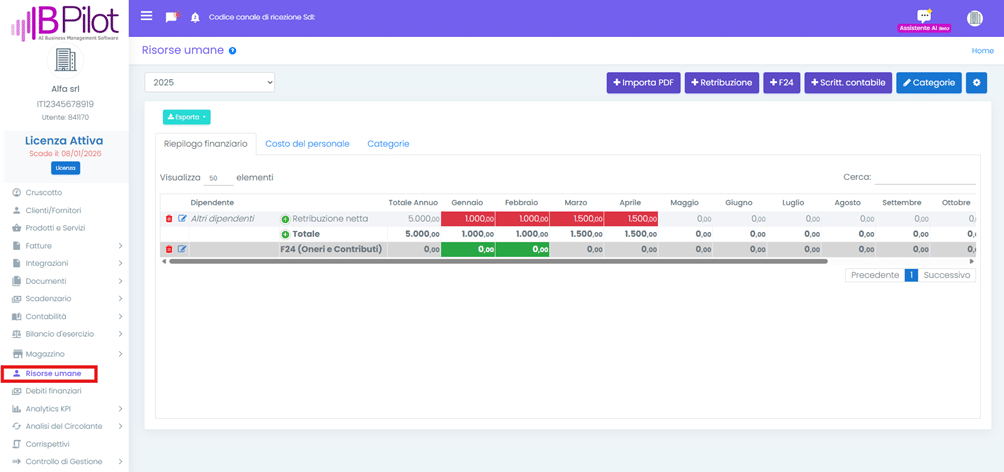
Task: Click the help icon next to Risorse umane
Action: [232, 51]
